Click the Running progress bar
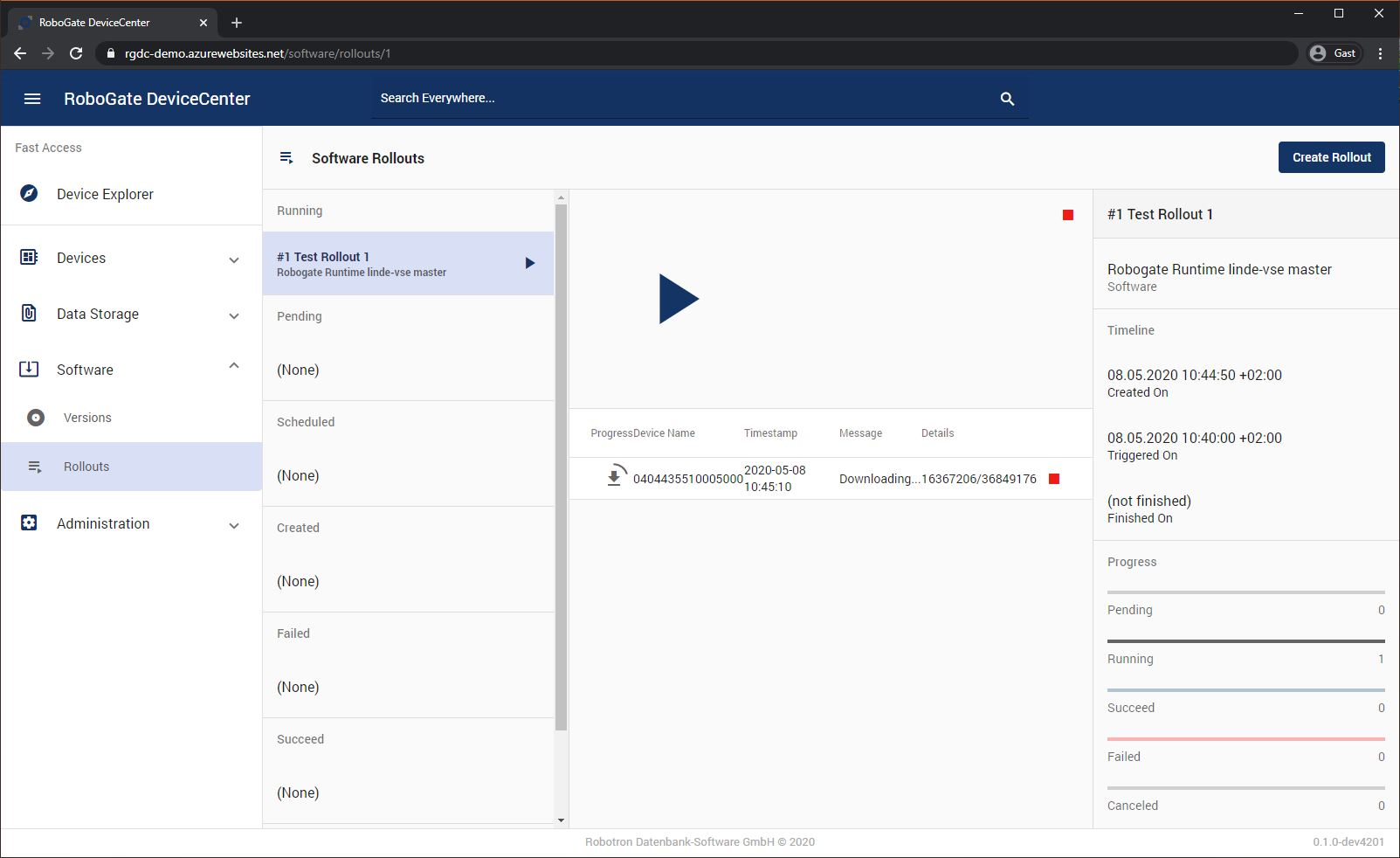The image size is (1400, 858). (x=1245, y=641)
